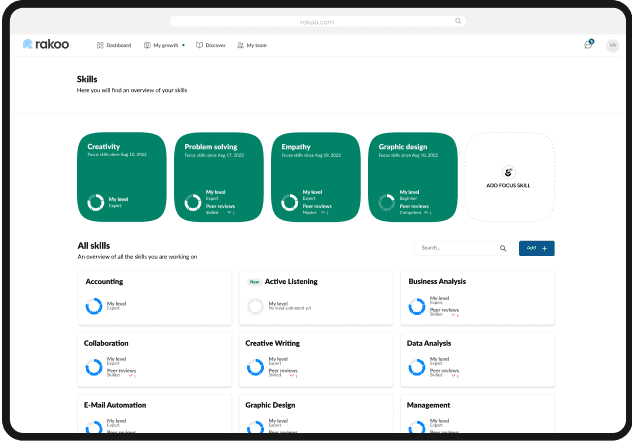Open the Business Analysis skill card
The height and width of the screenshot is (441, 632).
click(478, 298)
